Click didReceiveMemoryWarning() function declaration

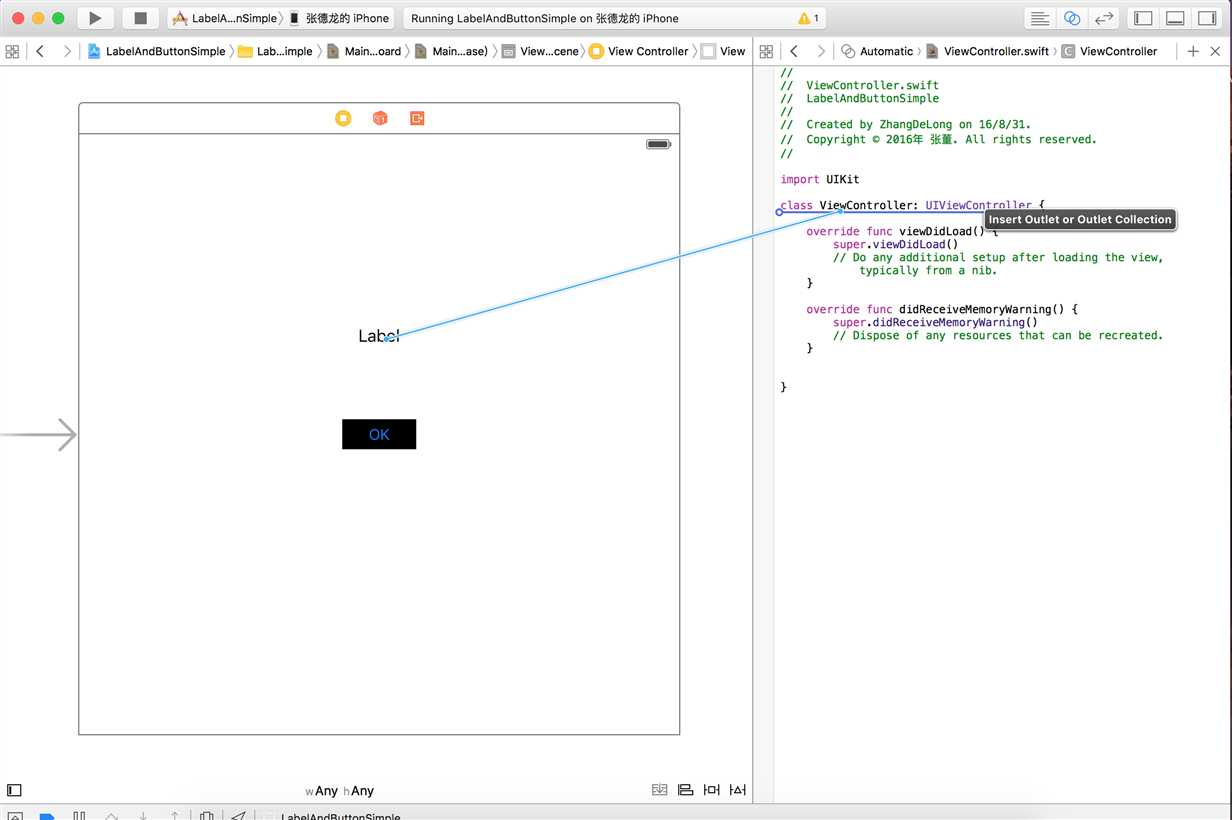[942, 309]
